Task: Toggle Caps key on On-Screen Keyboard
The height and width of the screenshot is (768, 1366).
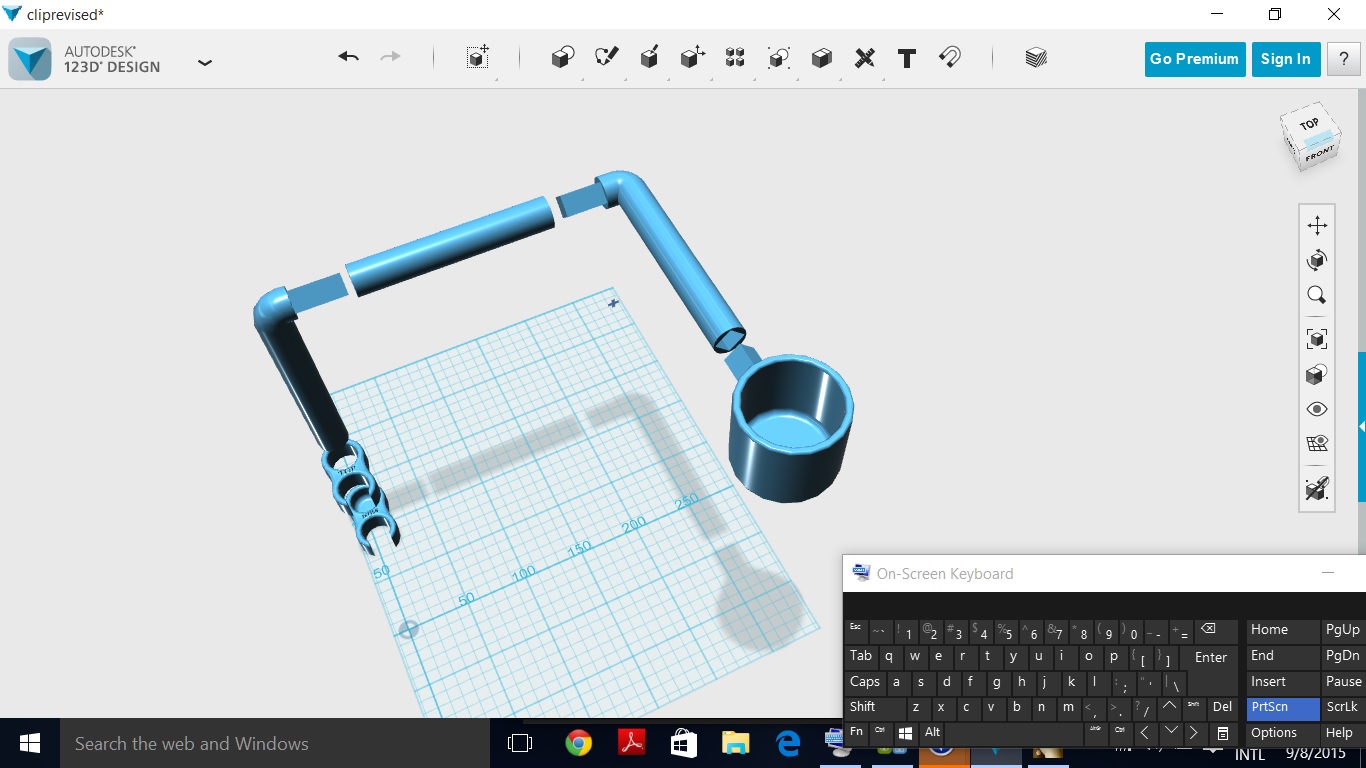Action: point(864,683)
